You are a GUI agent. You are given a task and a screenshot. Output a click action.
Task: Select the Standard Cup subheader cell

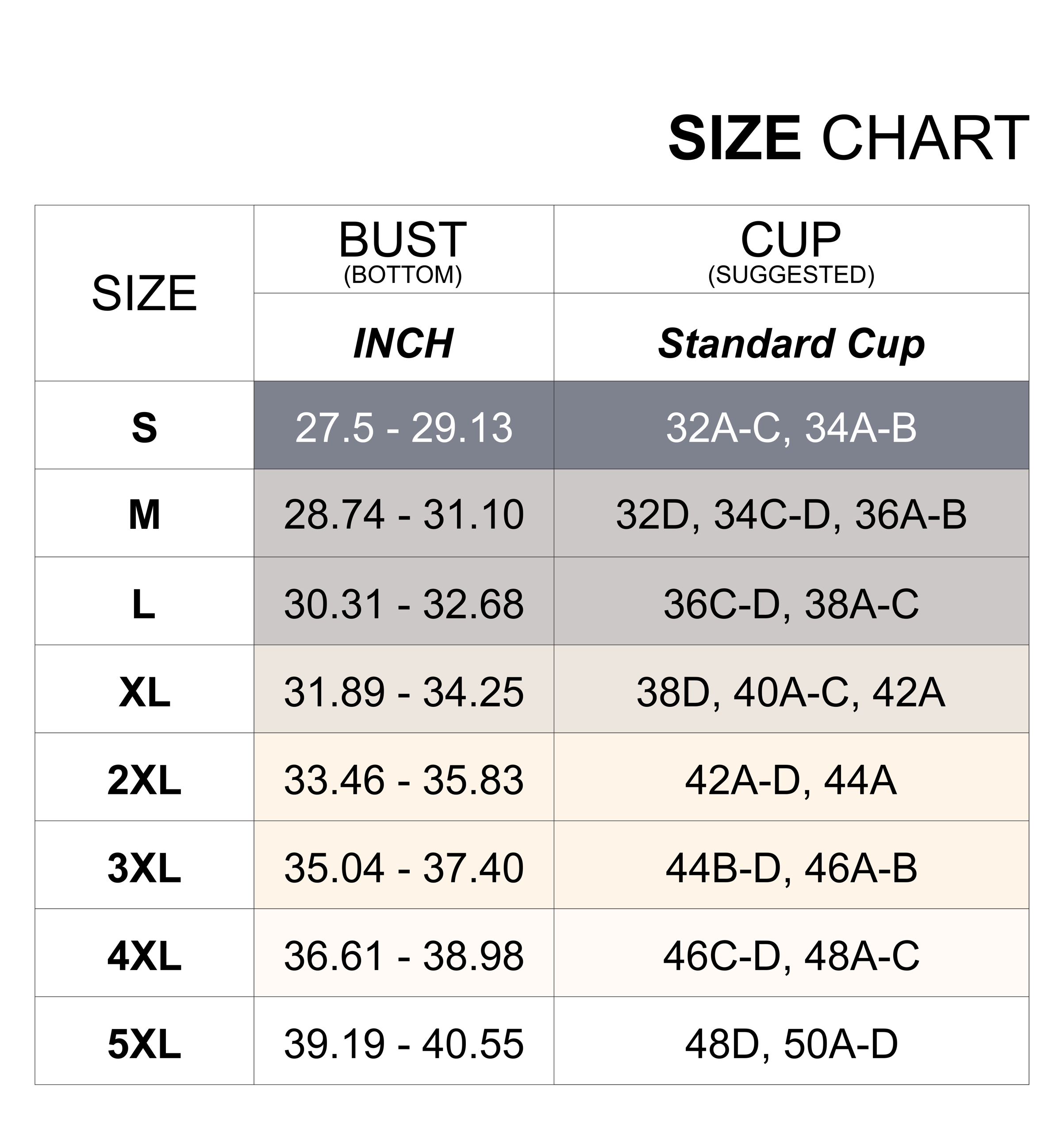[x=791, y=337]
